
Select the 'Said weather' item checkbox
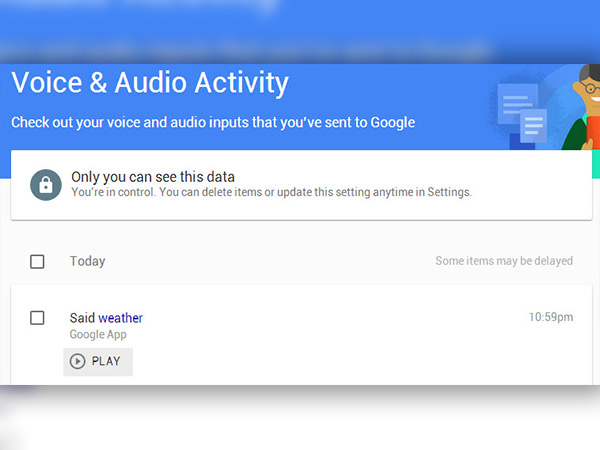(37, 318)
